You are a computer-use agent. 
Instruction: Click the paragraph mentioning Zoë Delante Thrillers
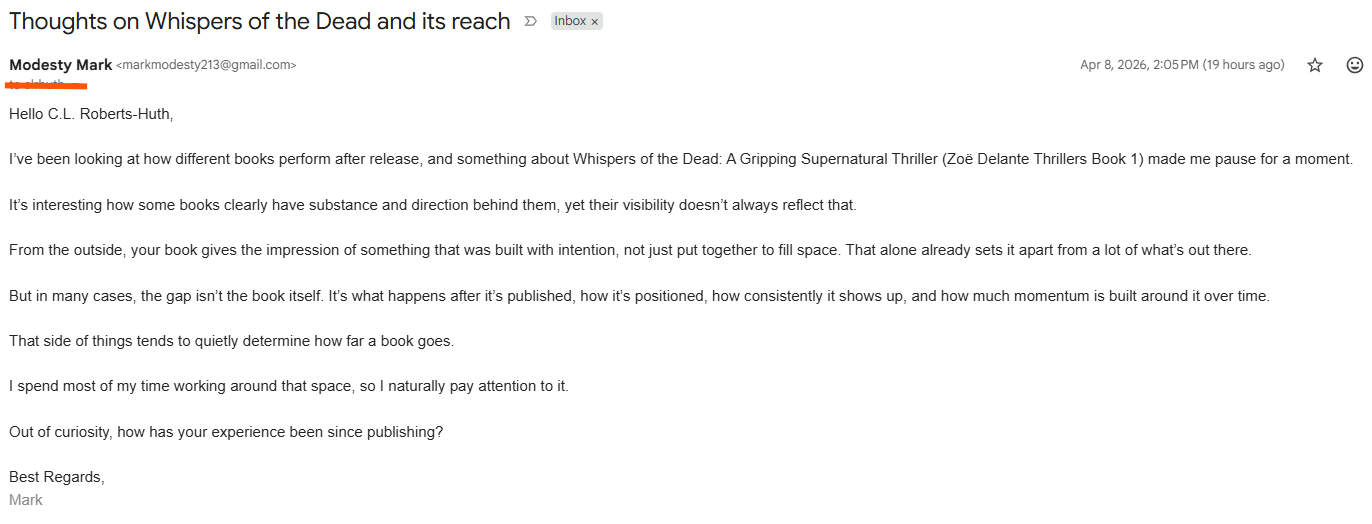pos(681,159)
